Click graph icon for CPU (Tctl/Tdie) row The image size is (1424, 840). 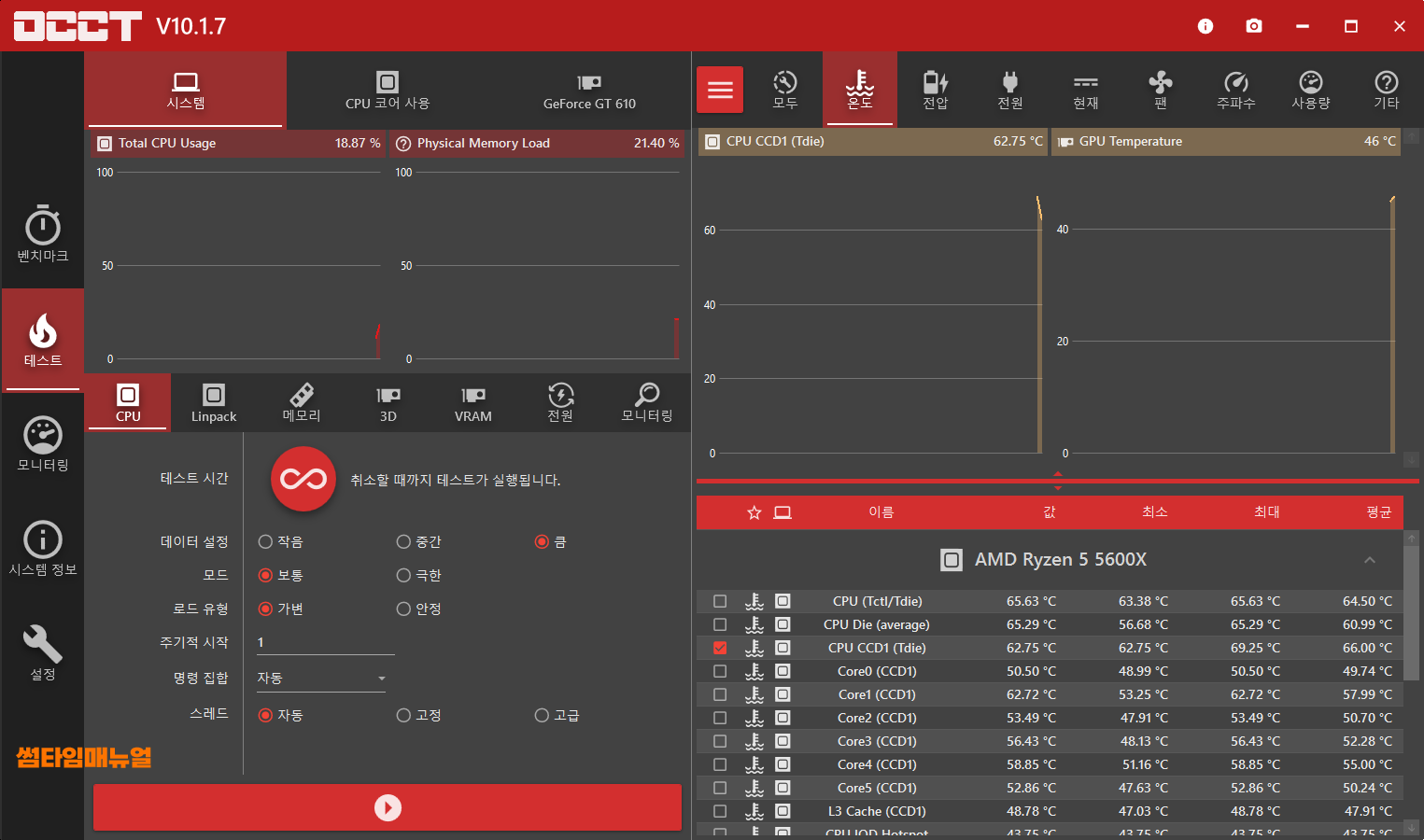click(x=782, y=601)
